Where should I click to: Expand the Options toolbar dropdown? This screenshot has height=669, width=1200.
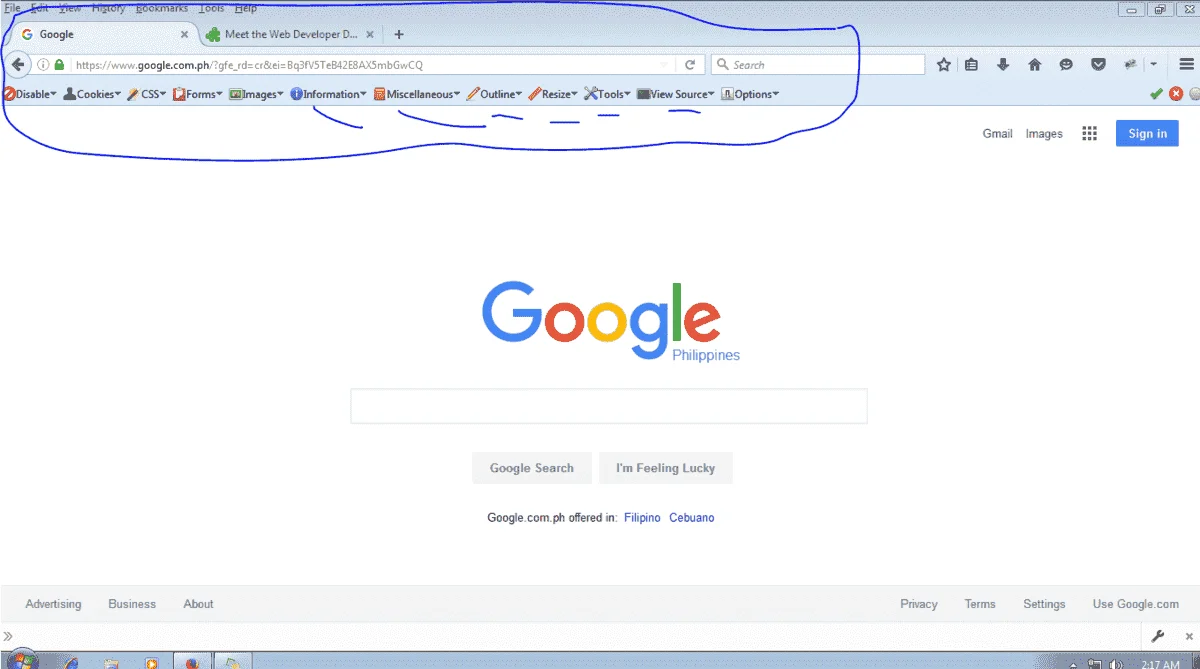click(x=750, y=94)
